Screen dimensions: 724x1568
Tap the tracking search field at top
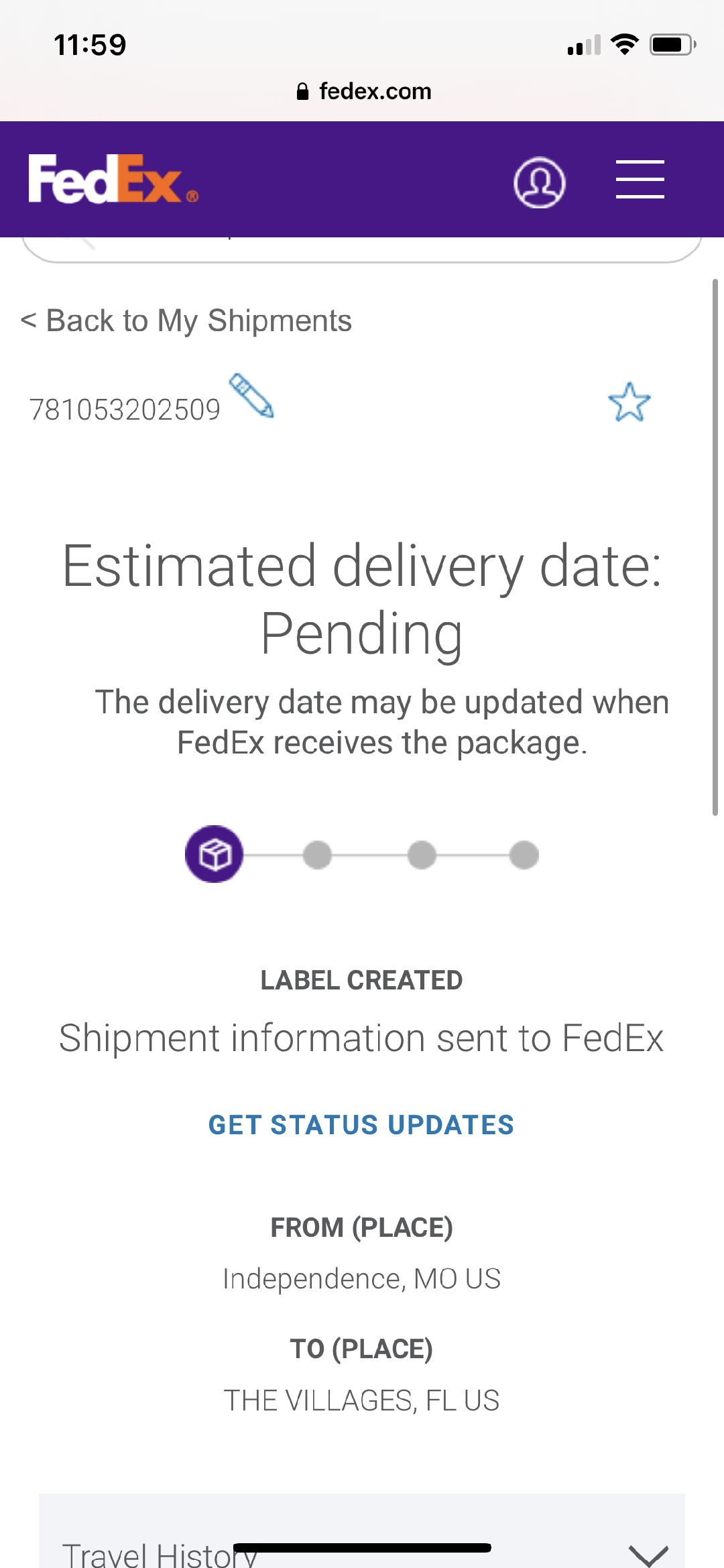point(362,249)
